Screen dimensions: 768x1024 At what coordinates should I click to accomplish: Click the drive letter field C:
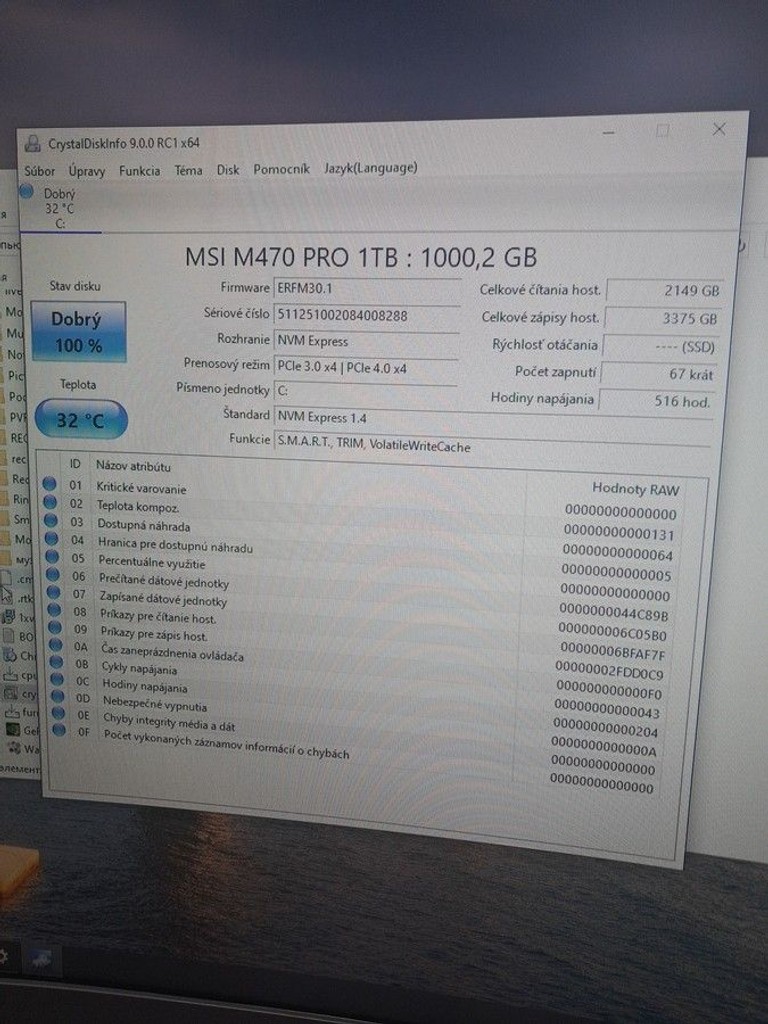(364, 391)
